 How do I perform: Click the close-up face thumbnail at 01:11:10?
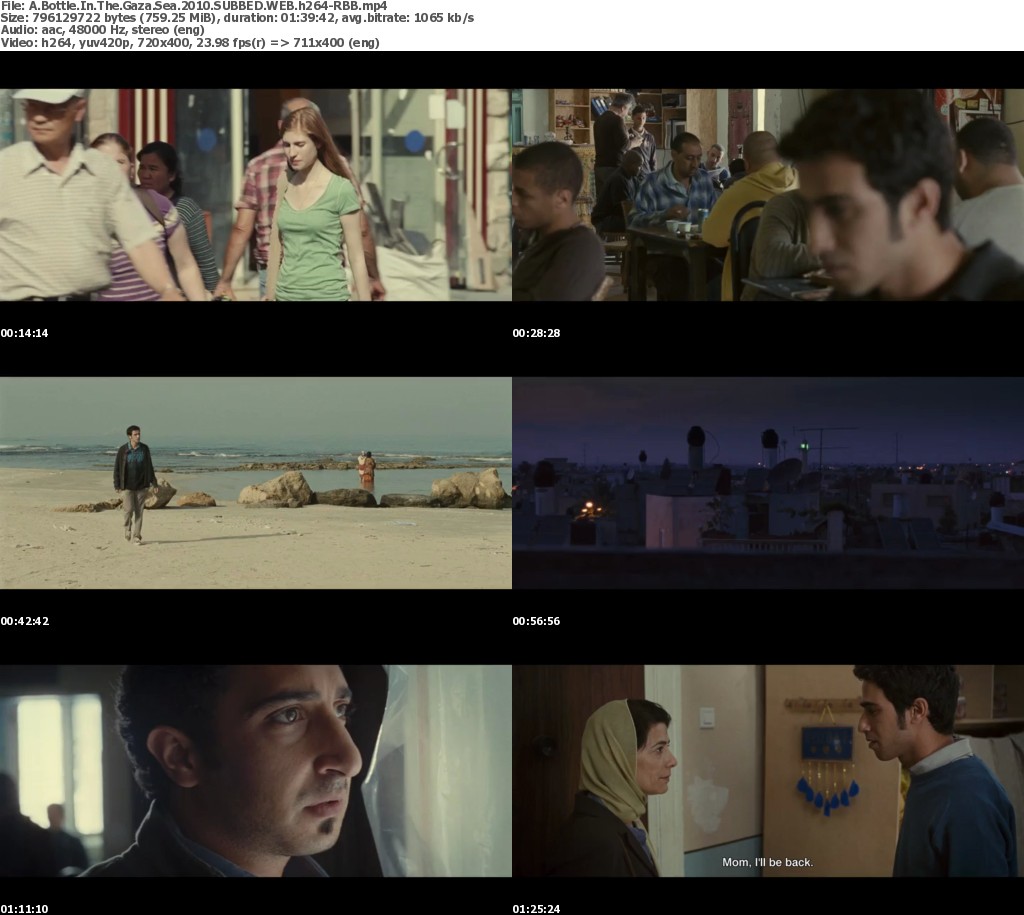(x=255, y=771)
